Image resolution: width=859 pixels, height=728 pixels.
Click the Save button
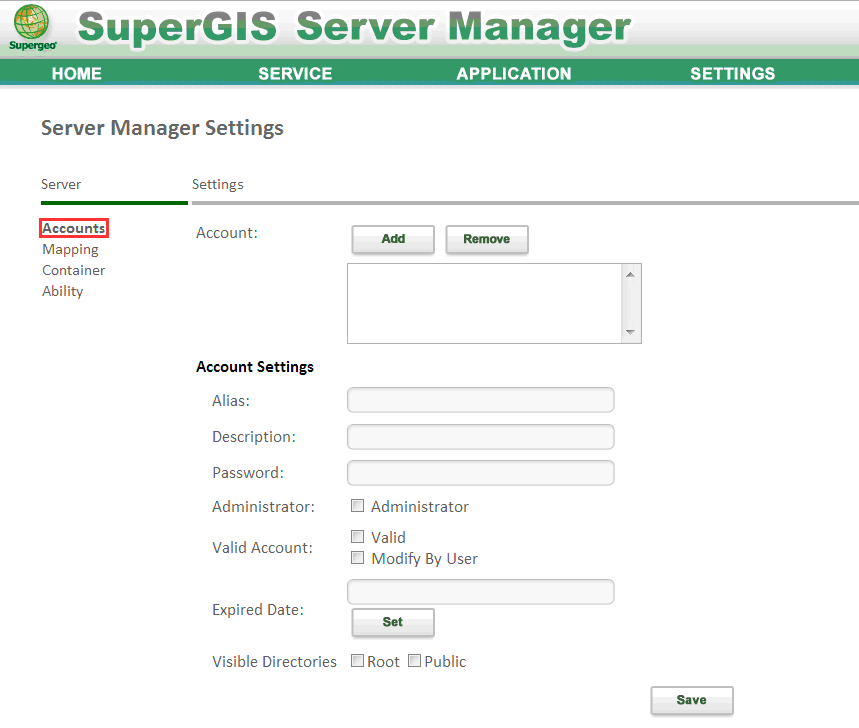(691, 700)
